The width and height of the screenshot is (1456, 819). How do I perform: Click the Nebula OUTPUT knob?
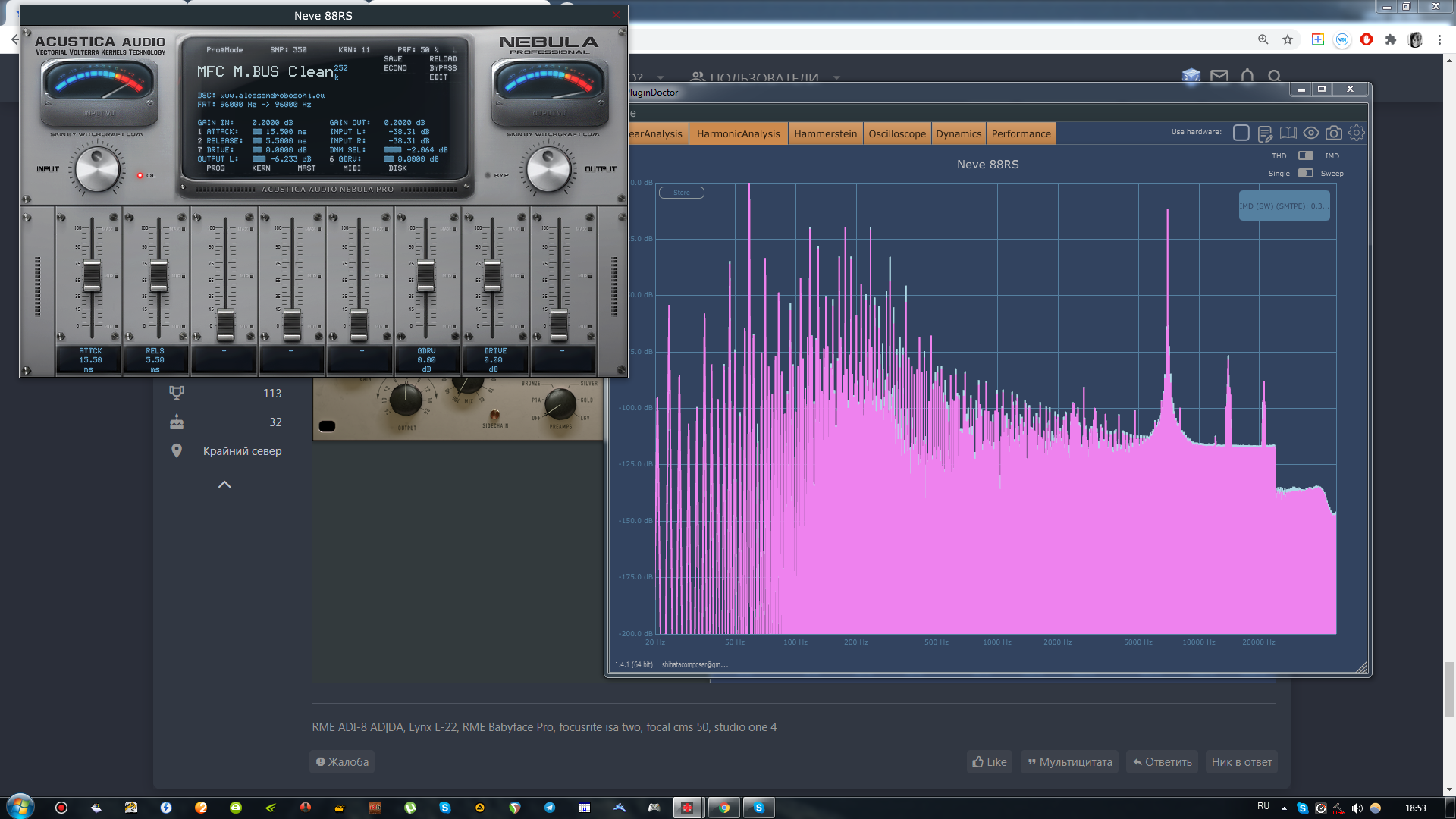(x=548, y=169)
